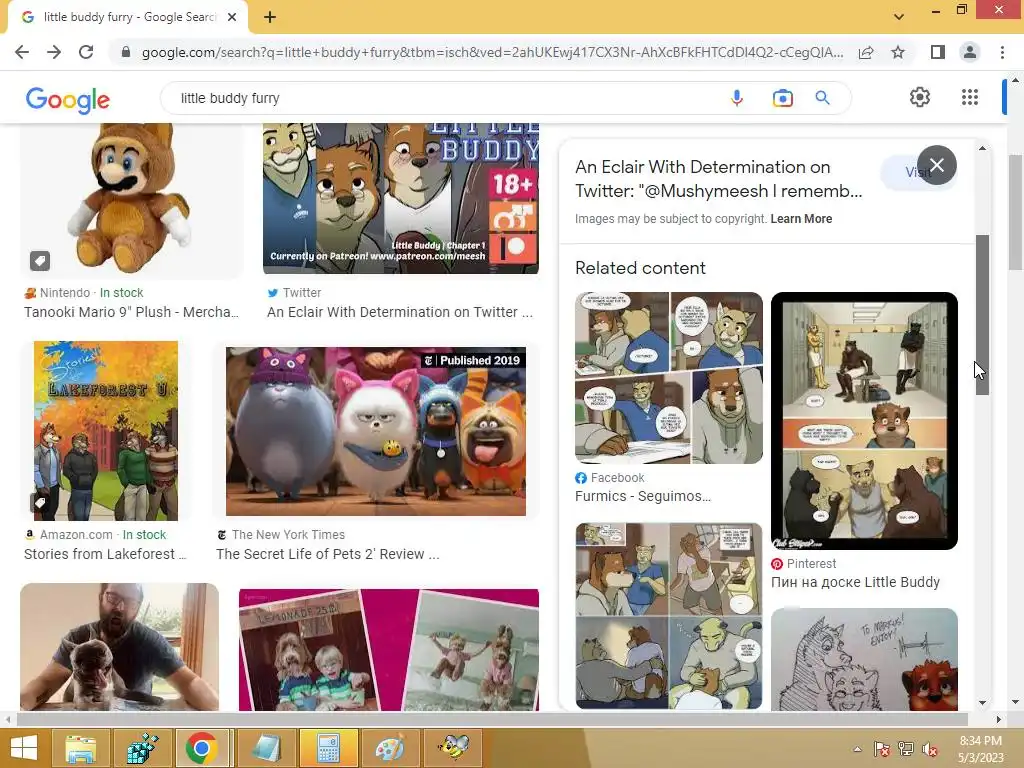Screen dimensions: 1024x768
Task: Click the preview panel scrollbar thumb
Action: 982,315
